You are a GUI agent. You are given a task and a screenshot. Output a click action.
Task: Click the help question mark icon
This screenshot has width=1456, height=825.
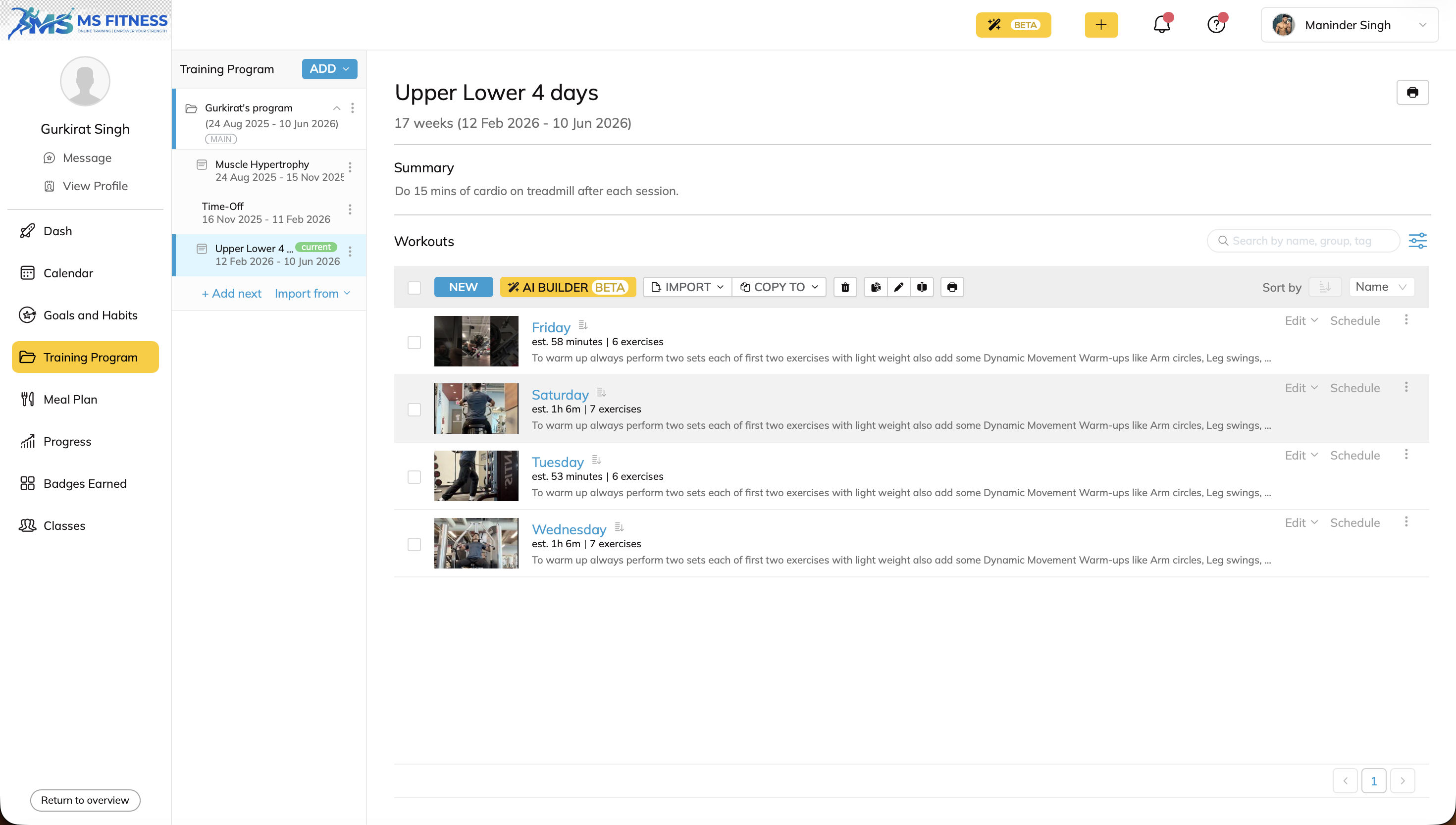(1216, 25)
